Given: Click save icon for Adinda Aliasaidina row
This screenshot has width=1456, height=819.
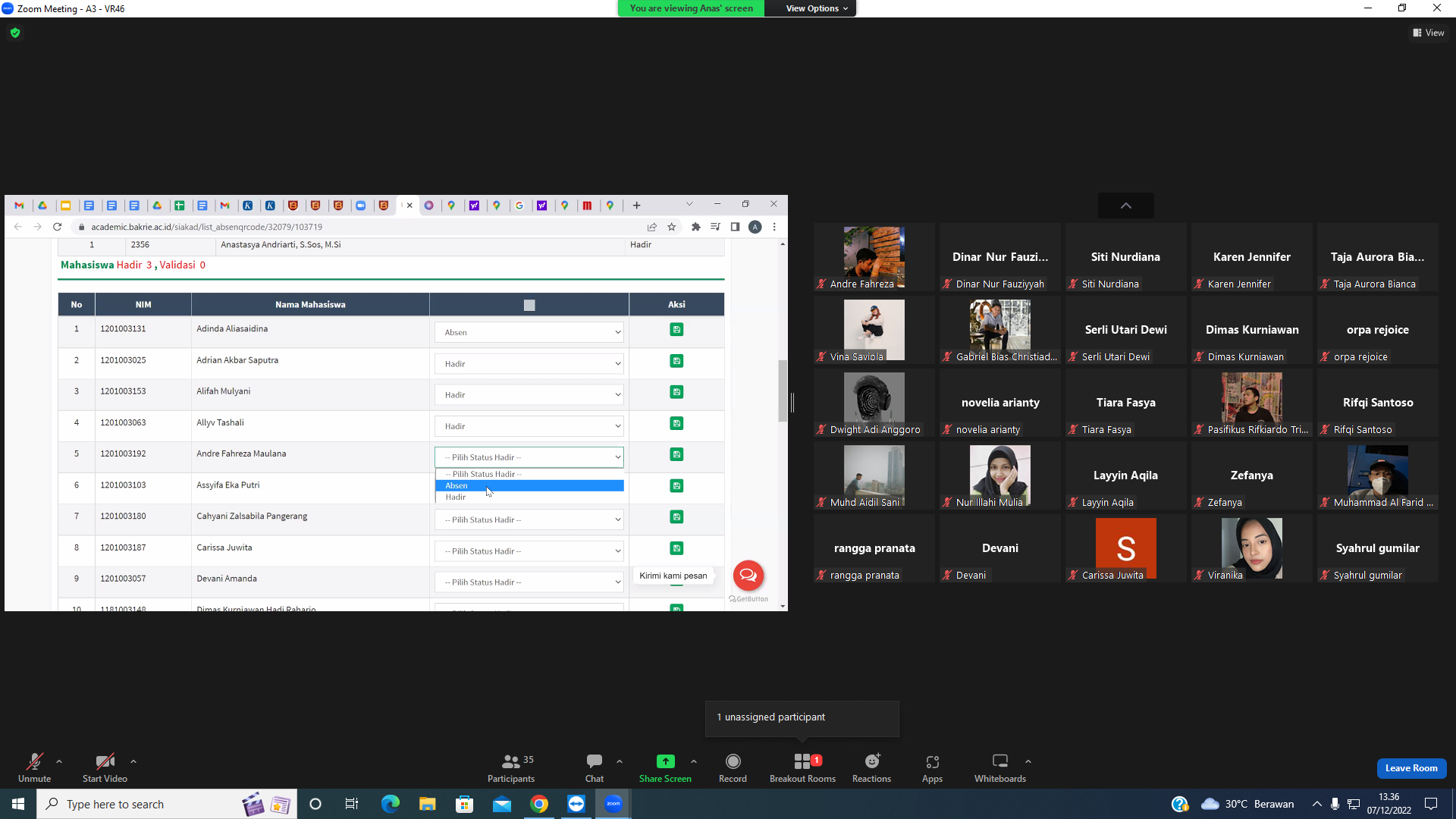Looking at the screenshot, I should [x=676, y=329].
